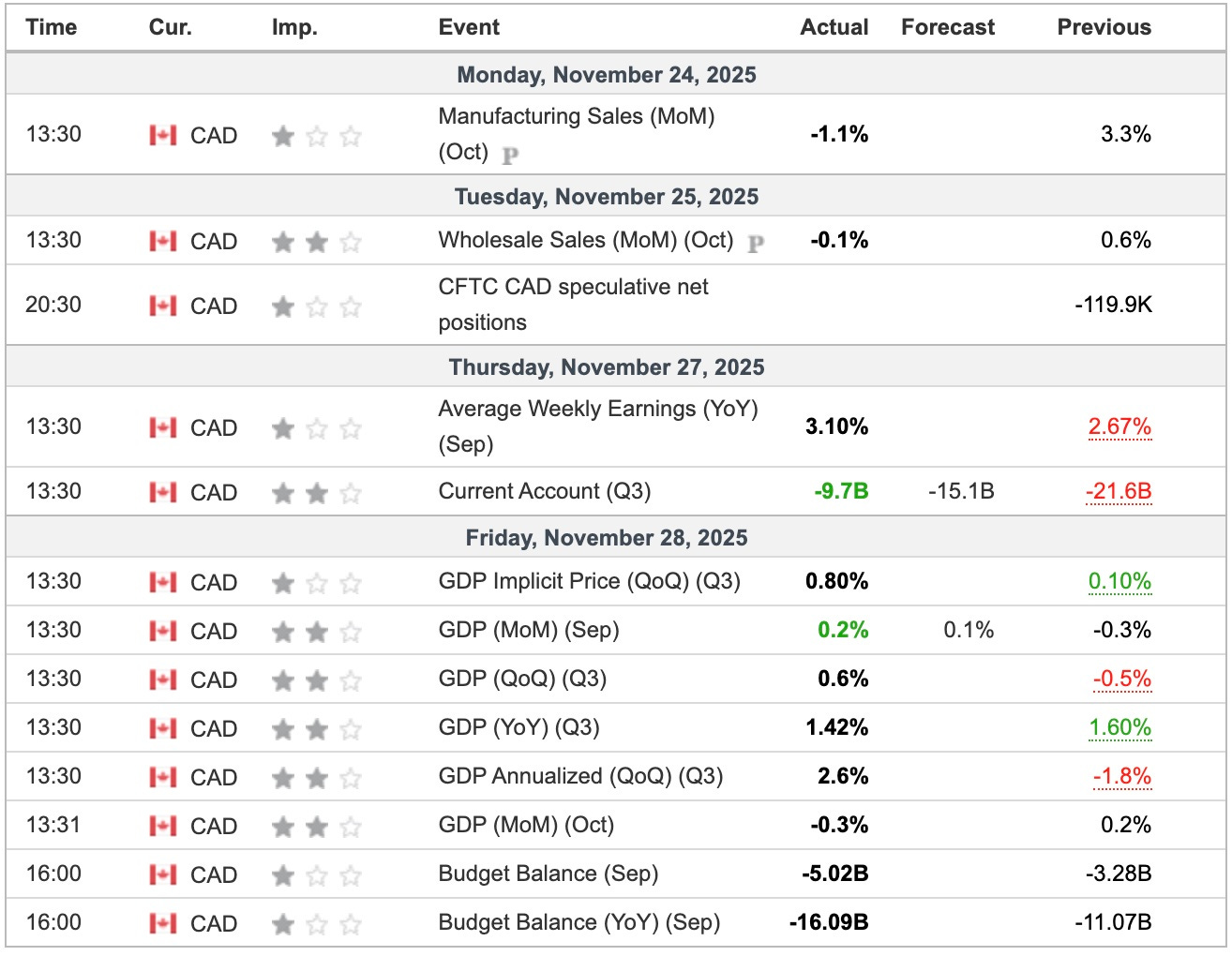
Task: Click importance stars for Wholesale Sales row
Action: 316,243
